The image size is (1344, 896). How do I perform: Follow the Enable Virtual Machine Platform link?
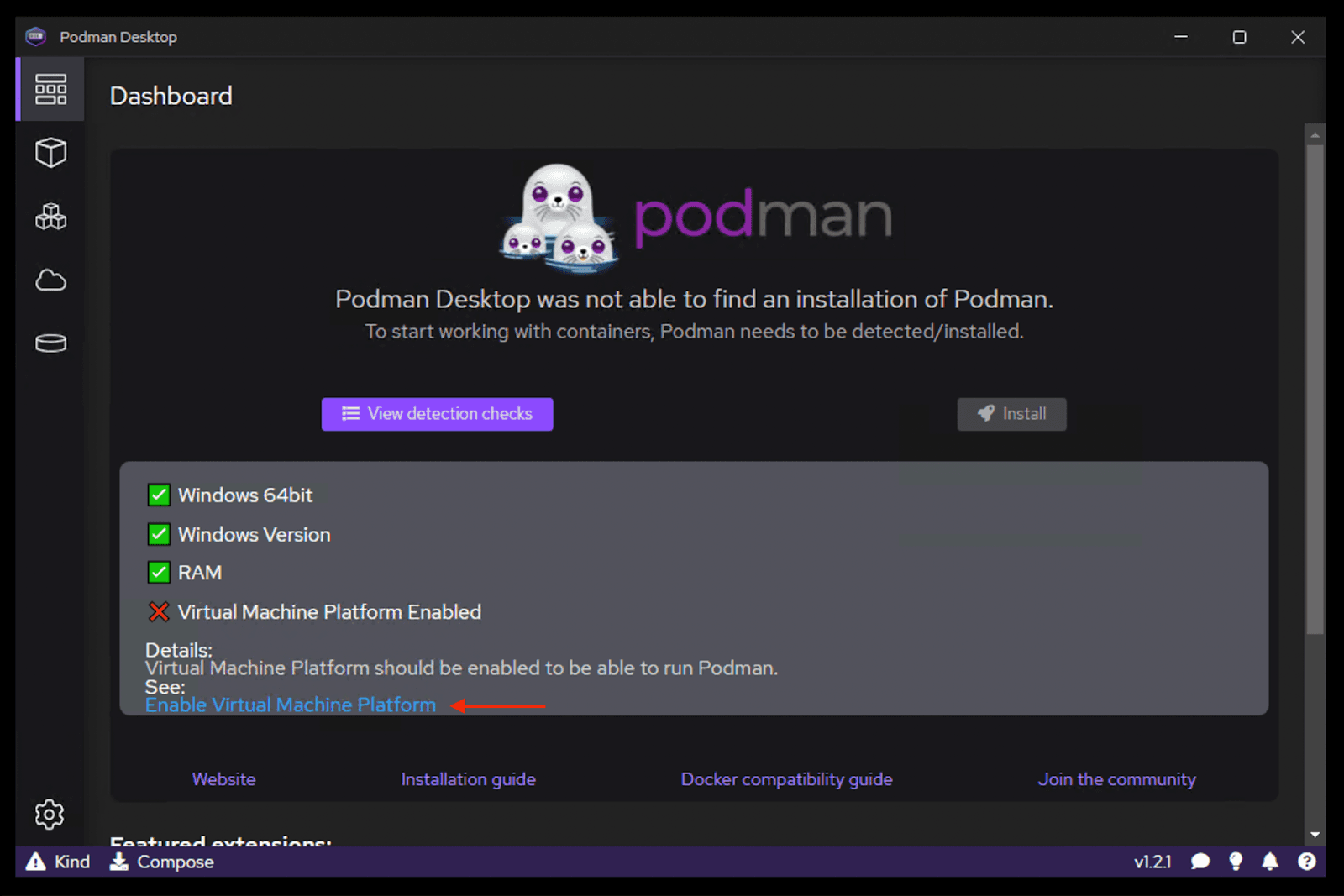tap(290, 705)
